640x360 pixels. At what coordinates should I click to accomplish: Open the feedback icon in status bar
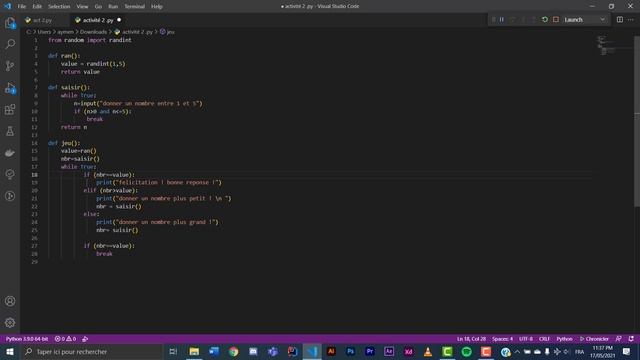point(619,339)
